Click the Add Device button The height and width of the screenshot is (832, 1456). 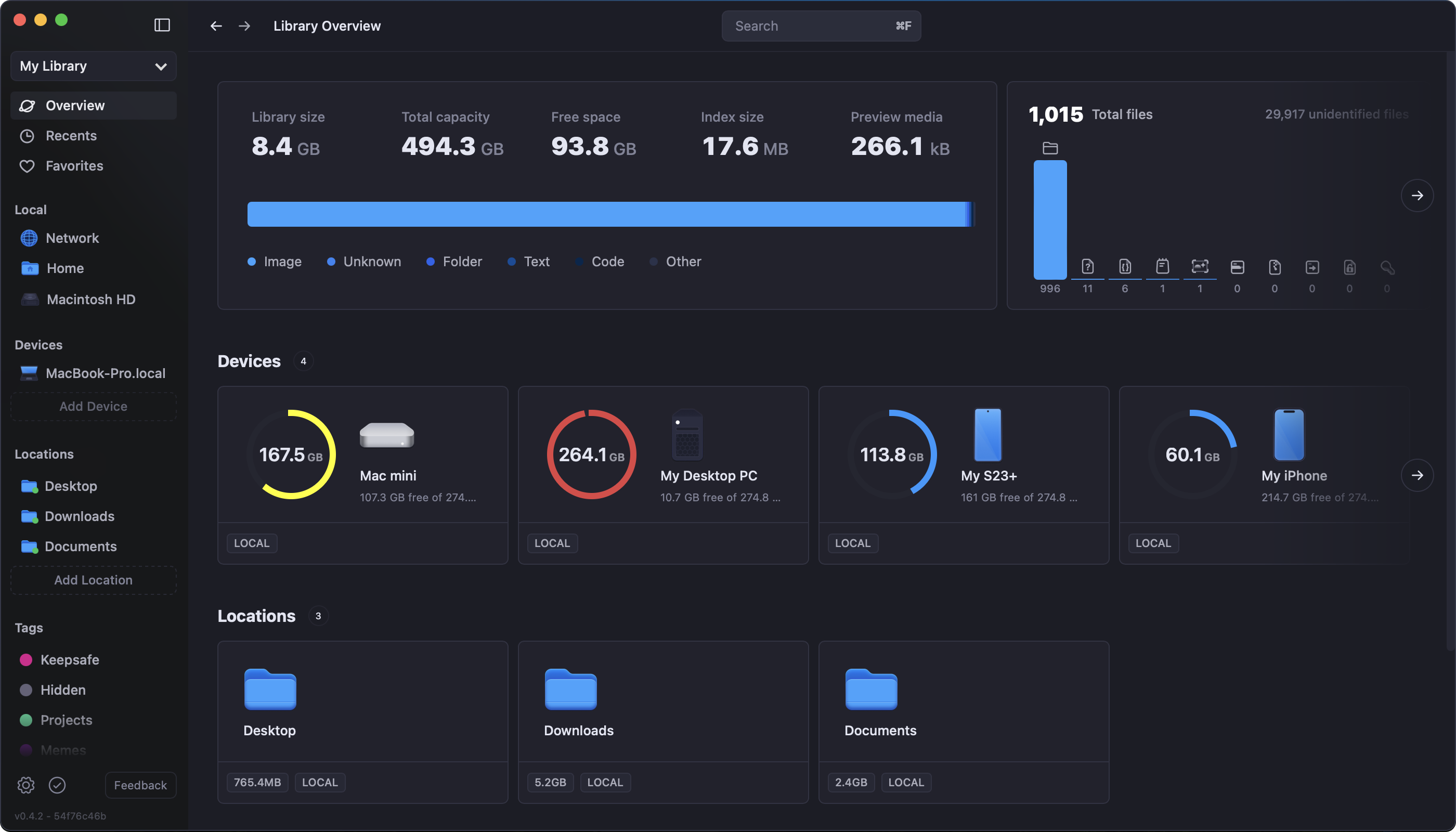coord(93,406)
